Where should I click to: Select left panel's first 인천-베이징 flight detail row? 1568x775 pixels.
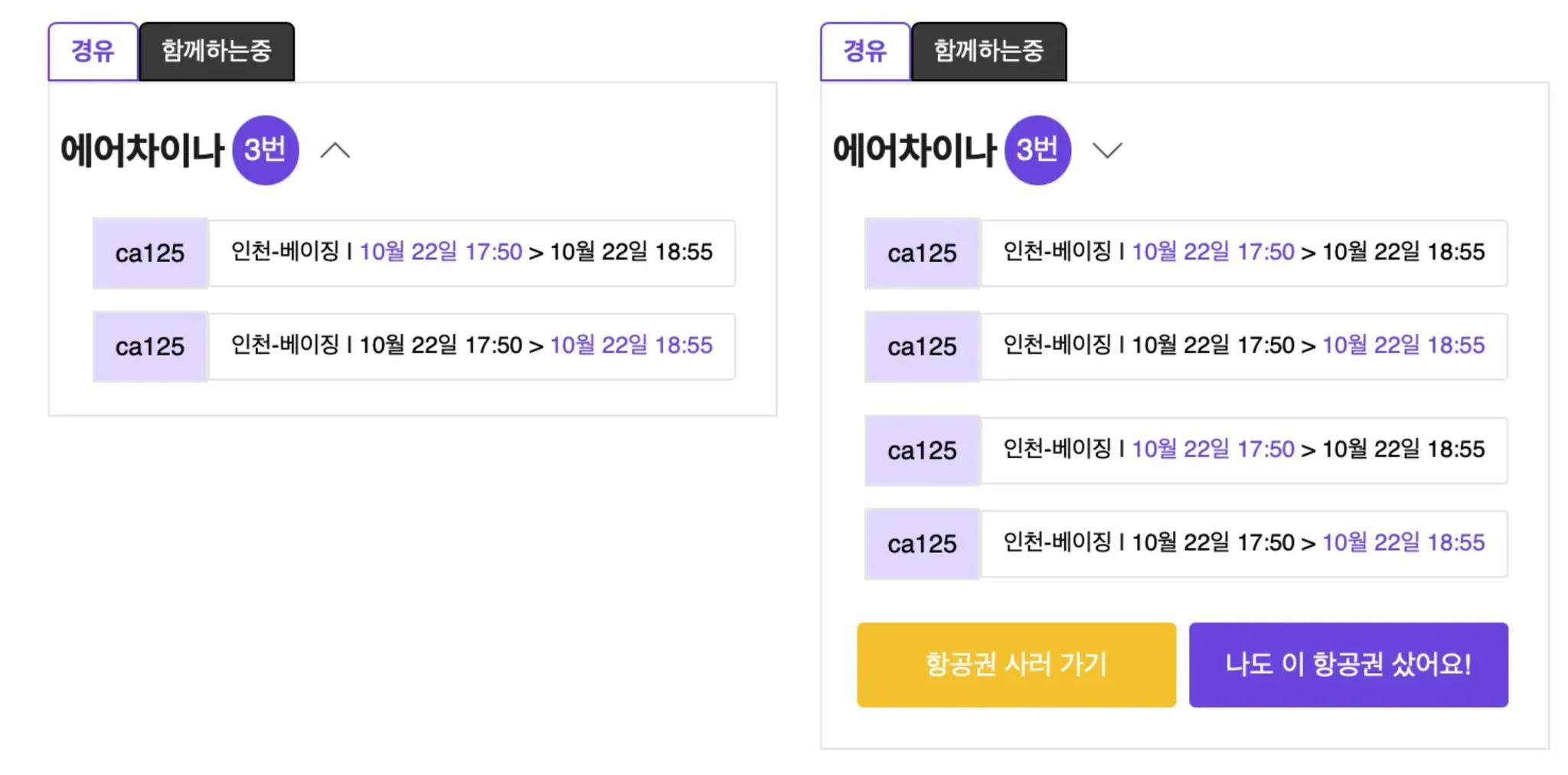pyautogui.click(x=472, y=253)
